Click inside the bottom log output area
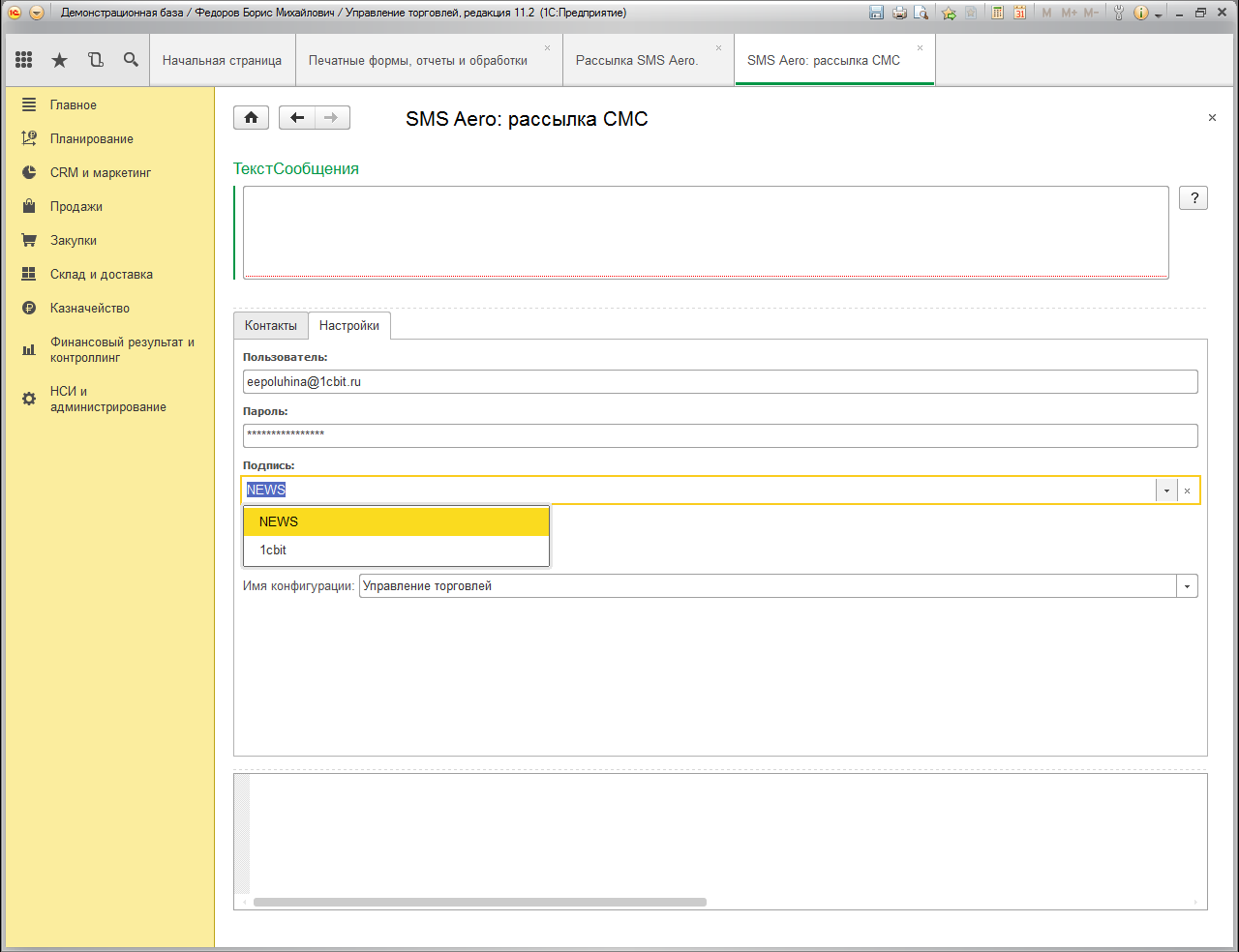 (726, 834)
